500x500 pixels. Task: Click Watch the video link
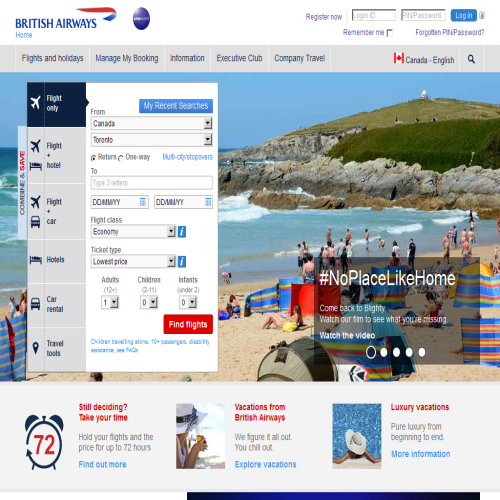point(347,335)
